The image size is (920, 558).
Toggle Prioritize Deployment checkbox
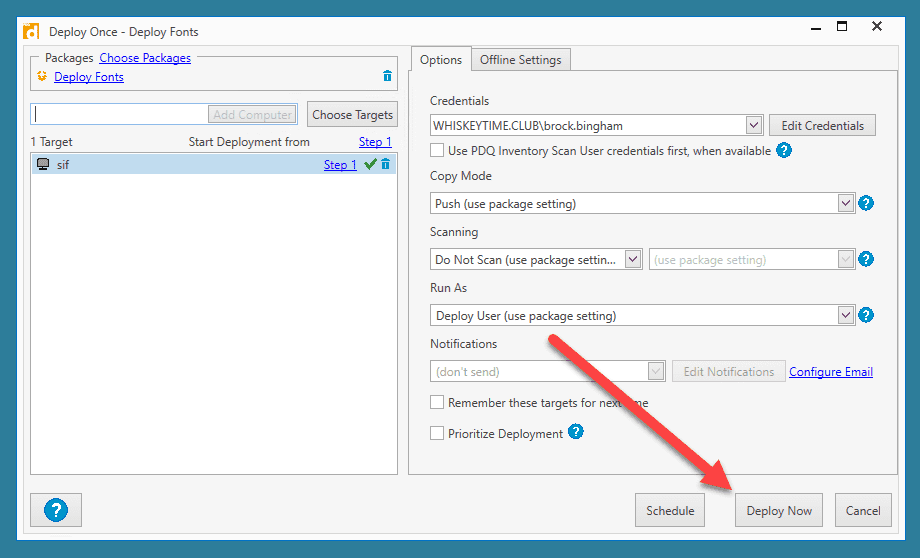coord(437,434)
